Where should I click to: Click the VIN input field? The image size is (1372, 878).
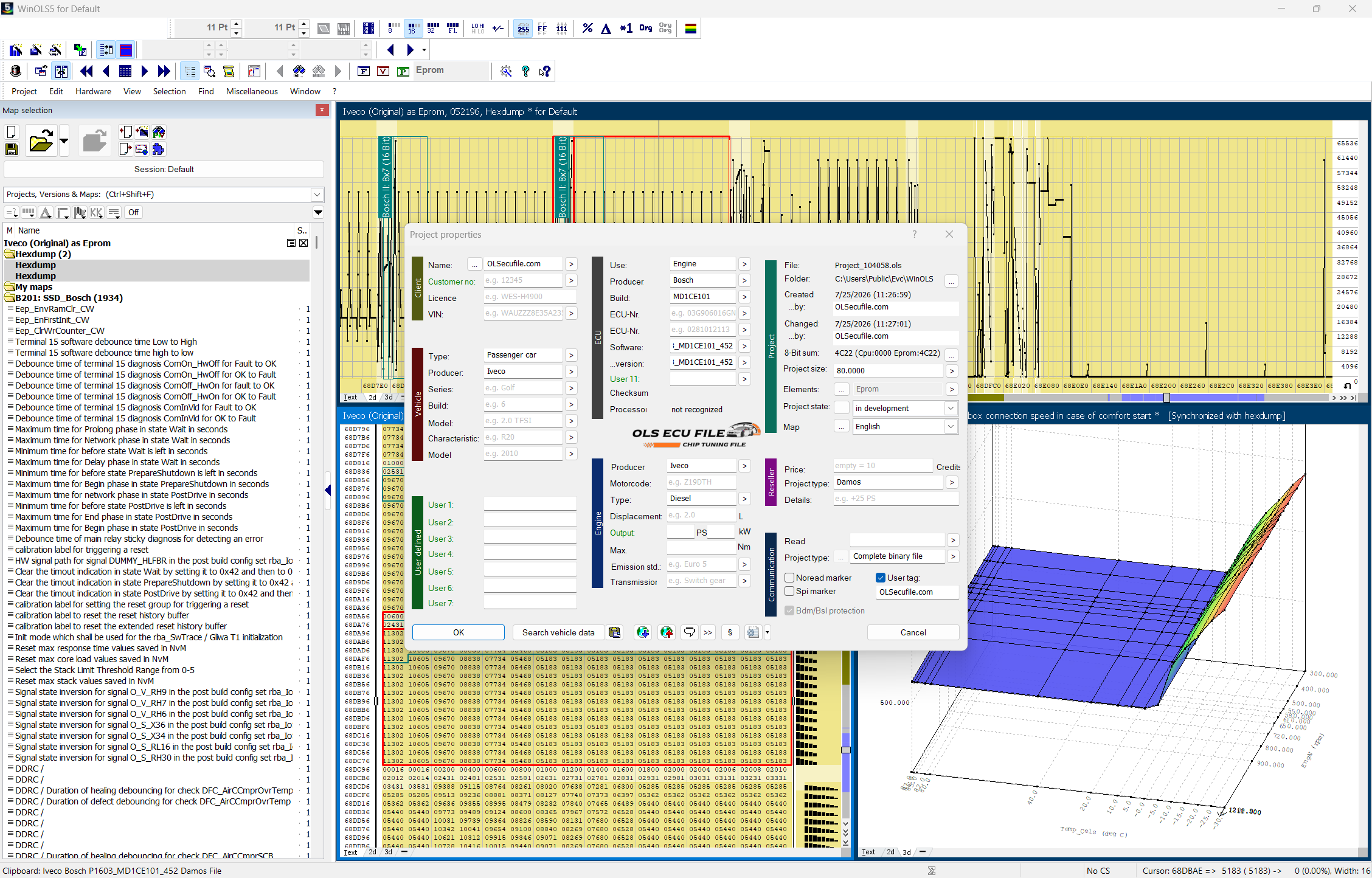click(x=524, y=313)
